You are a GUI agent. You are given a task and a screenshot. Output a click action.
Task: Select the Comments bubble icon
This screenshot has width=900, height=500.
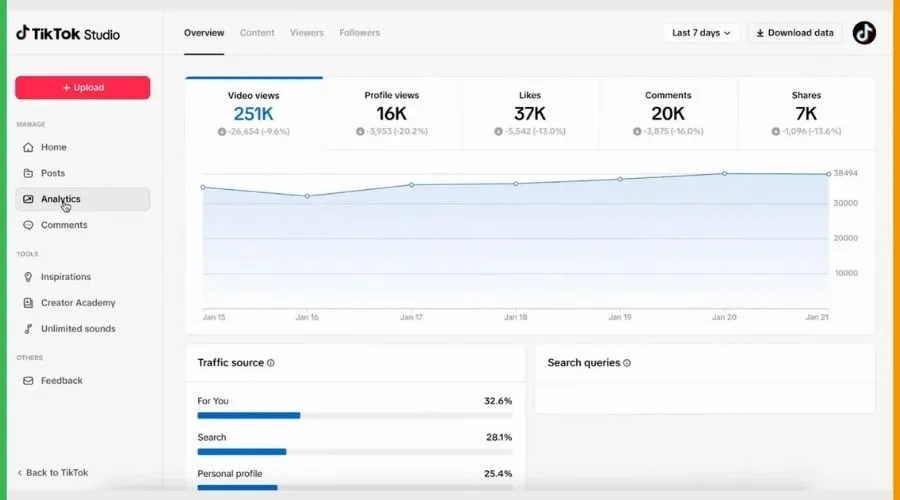(x=28, y=225)
